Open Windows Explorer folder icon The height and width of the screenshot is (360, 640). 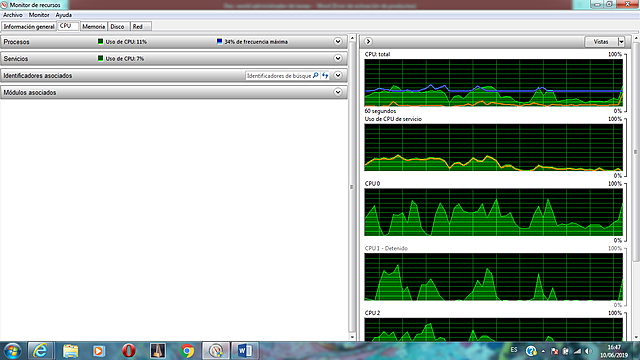click(x=70, y=351)
